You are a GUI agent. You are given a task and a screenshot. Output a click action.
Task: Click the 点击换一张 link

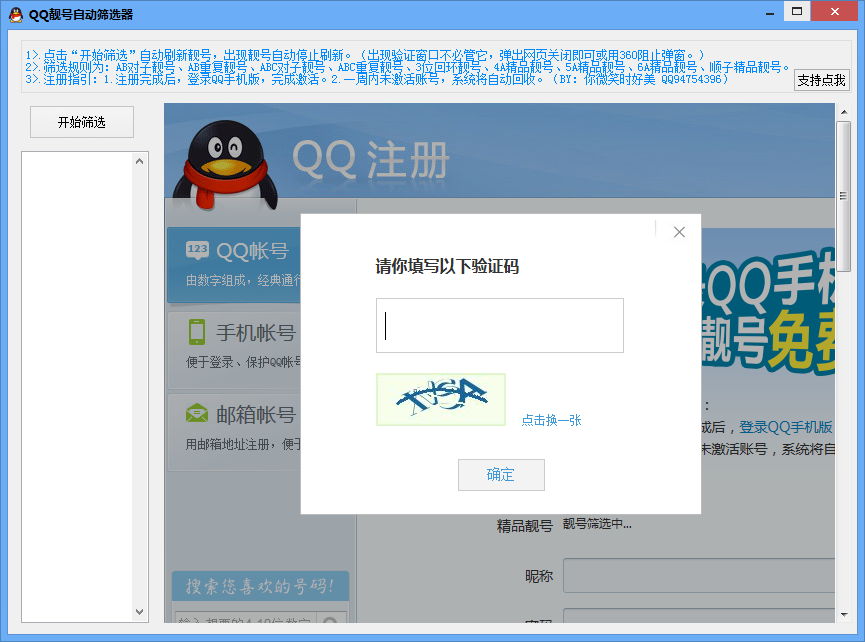pyautogui.click(x=551, y=420)
